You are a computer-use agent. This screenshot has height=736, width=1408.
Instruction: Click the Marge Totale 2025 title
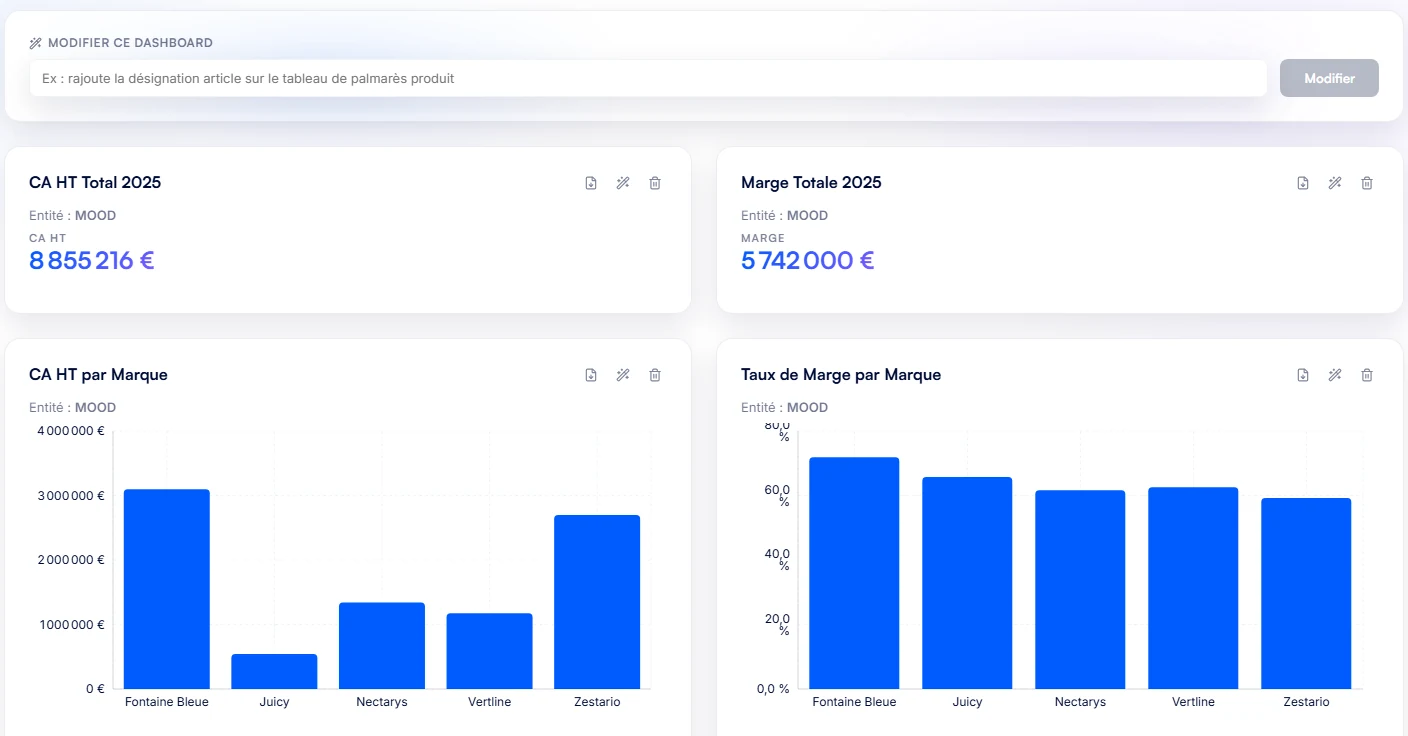(x=811, y=182)
